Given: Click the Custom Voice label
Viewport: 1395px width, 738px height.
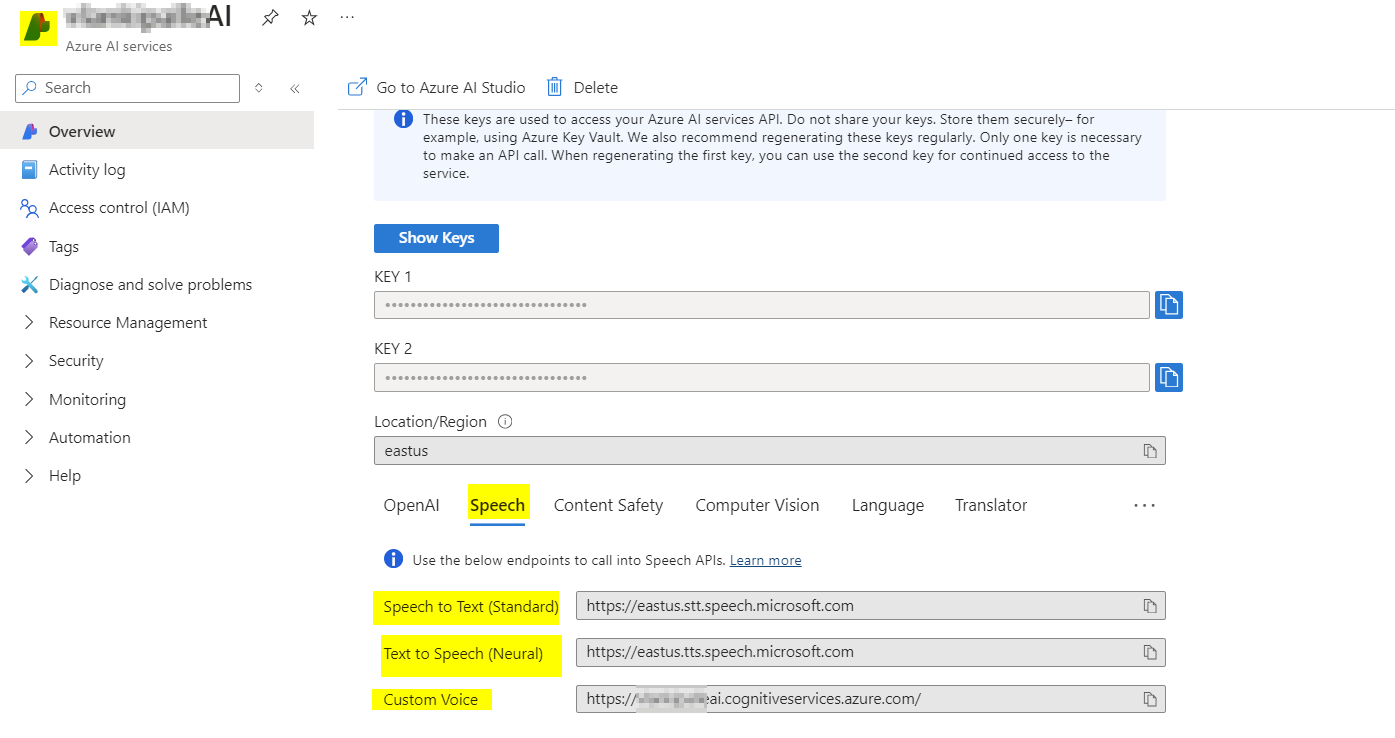Looking at the screenshot, I should click(x=431, y=700).
